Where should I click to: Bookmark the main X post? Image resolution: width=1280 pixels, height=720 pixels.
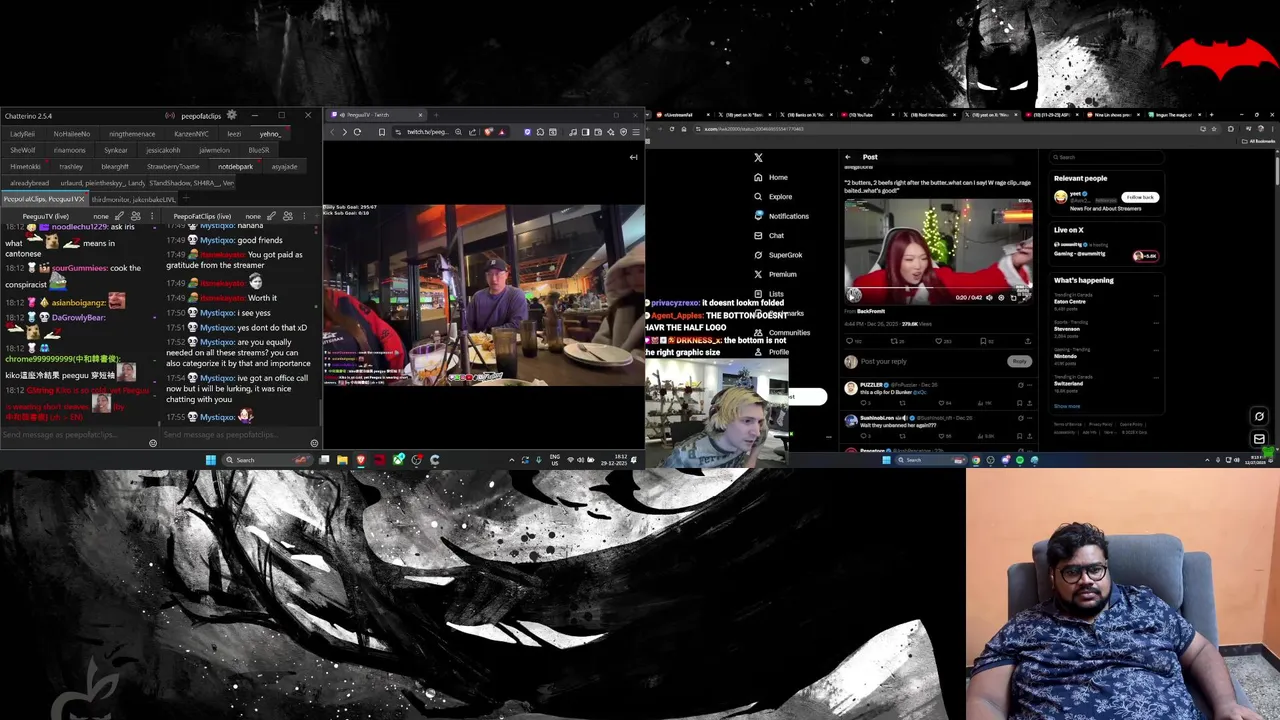(x=984, y=341)
